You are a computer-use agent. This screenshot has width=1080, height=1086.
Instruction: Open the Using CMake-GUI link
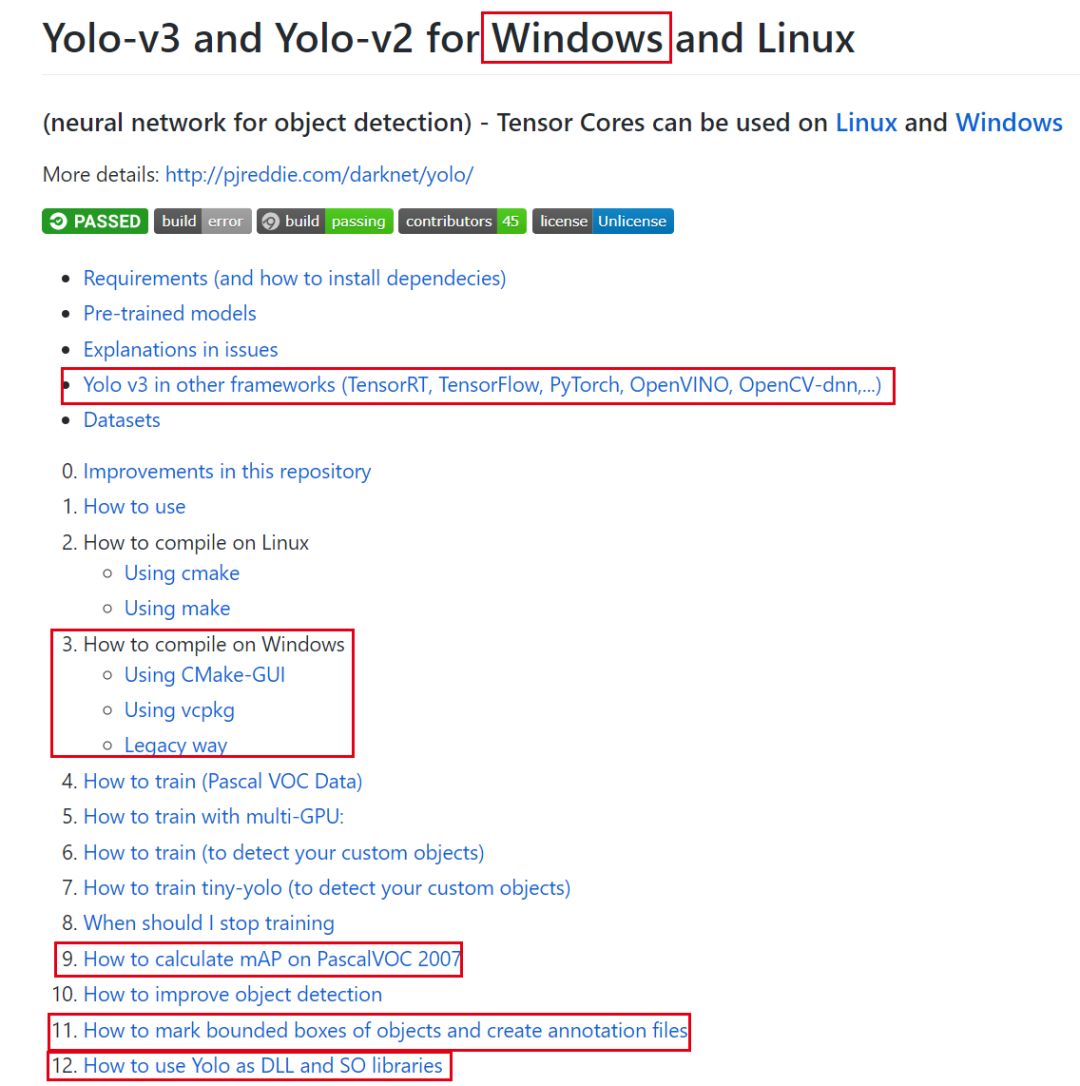coord(204,675)
